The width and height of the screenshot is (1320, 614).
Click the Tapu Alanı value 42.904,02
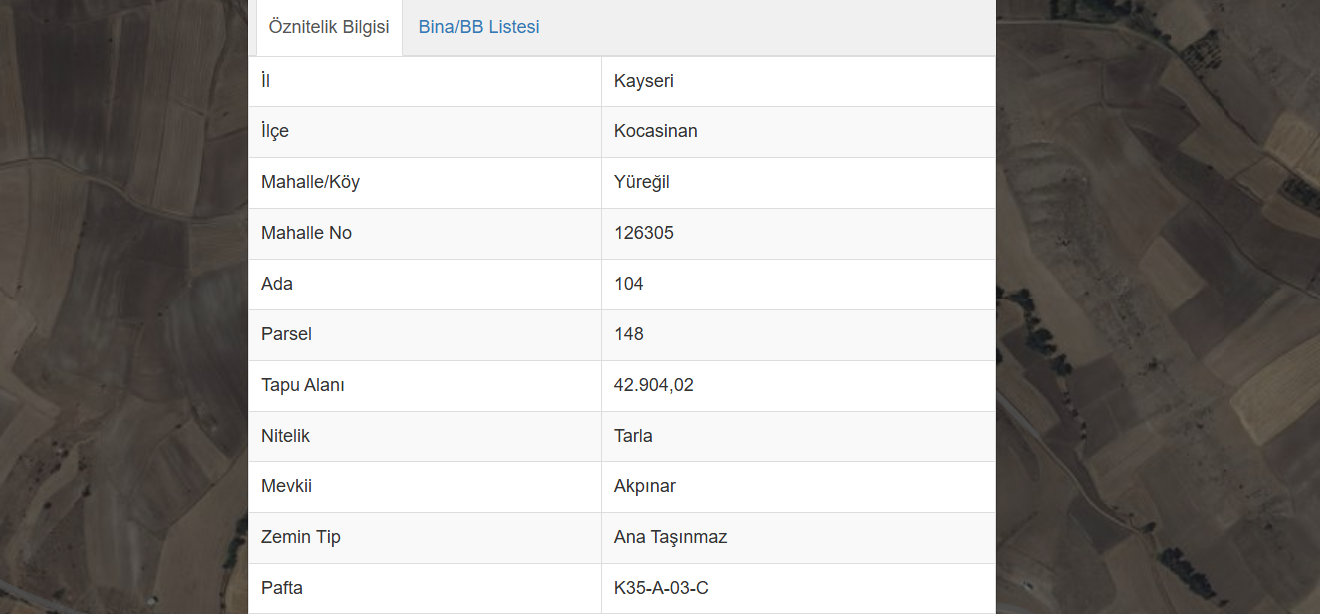[x=654, y=385]
